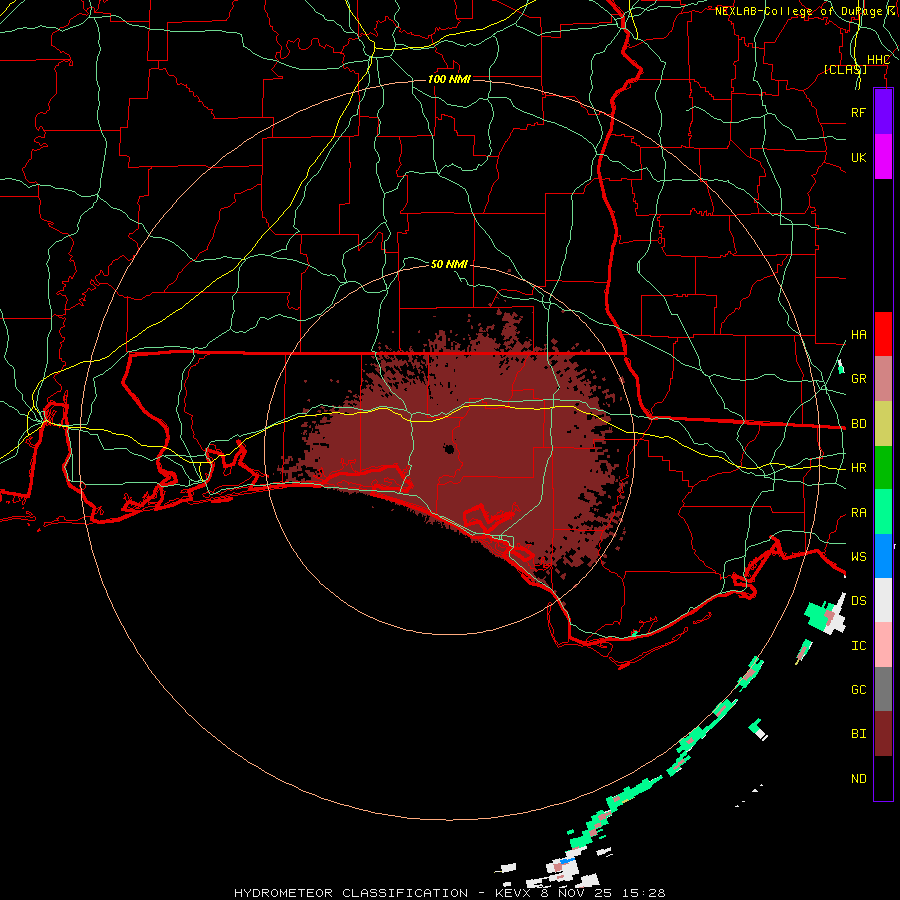The width and height of the screenshot is (900, 900).
Task: Select the HA legend label
Action: tap(859, 335)
